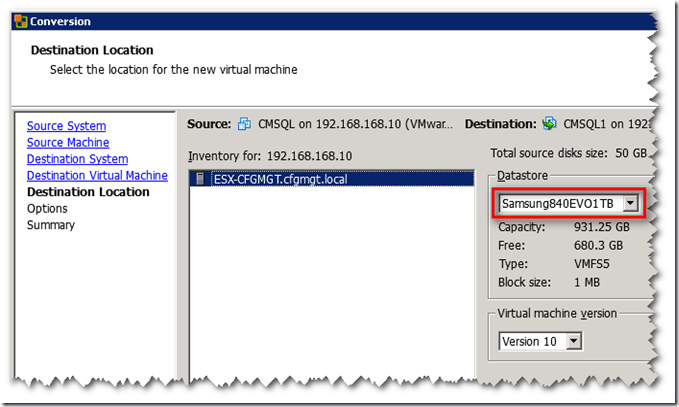Click the Conversion title bar text

(x=60, y=21)
